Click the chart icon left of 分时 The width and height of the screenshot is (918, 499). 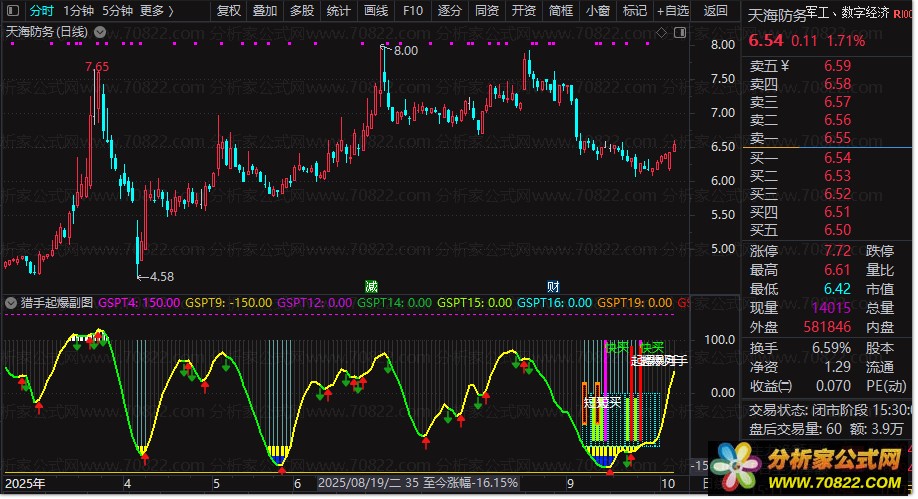tap(14, 11)
